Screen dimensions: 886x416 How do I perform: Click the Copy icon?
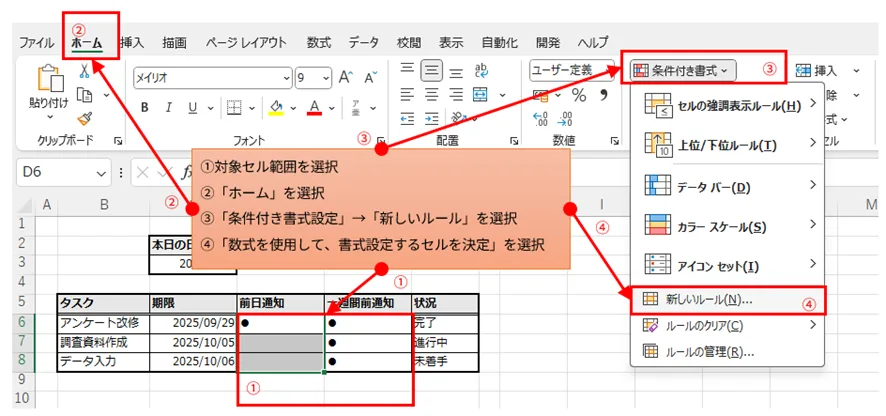pyautogui.click(x=84, y=95)
